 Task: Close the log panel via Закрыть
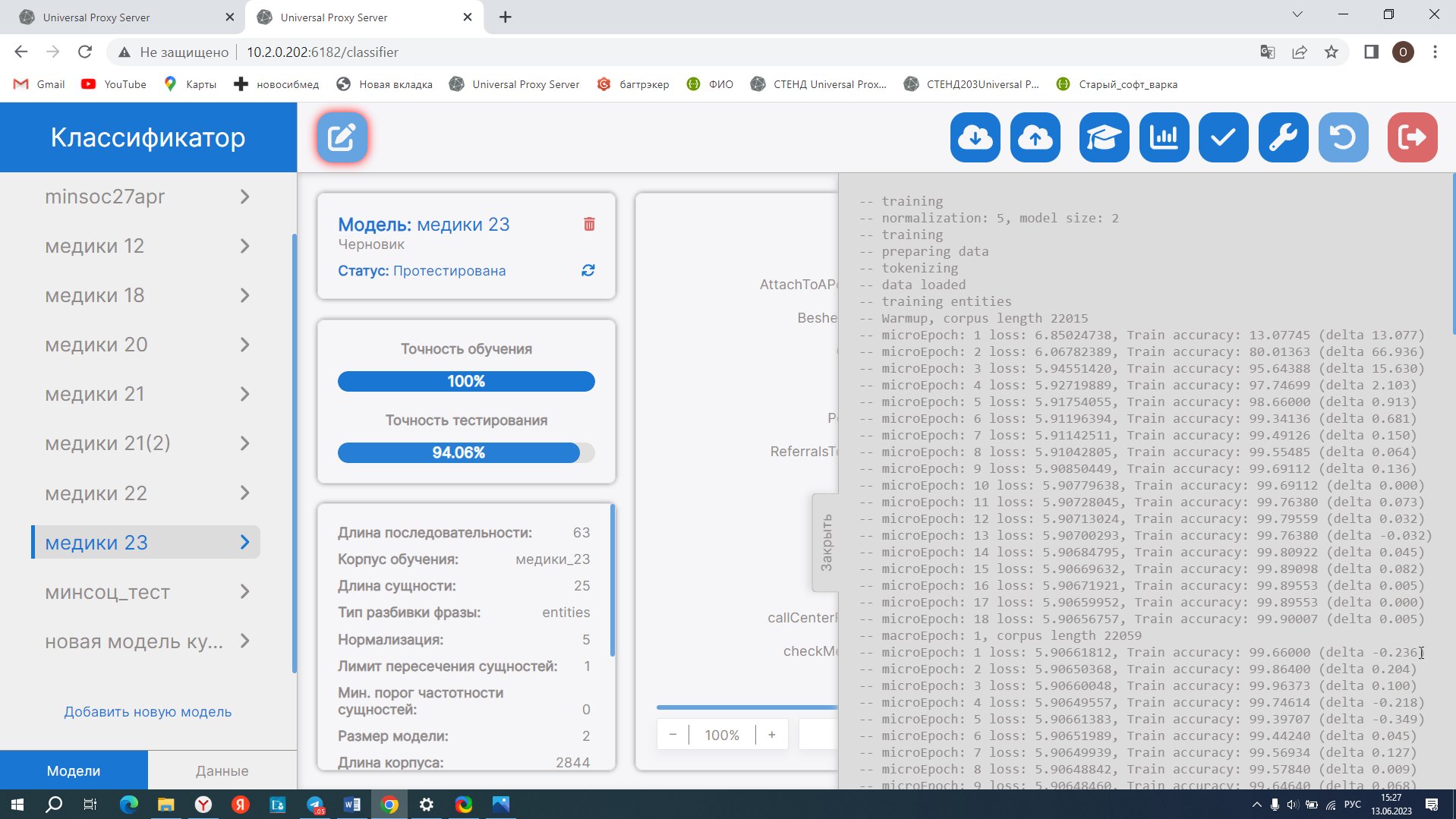pos(826,542)
